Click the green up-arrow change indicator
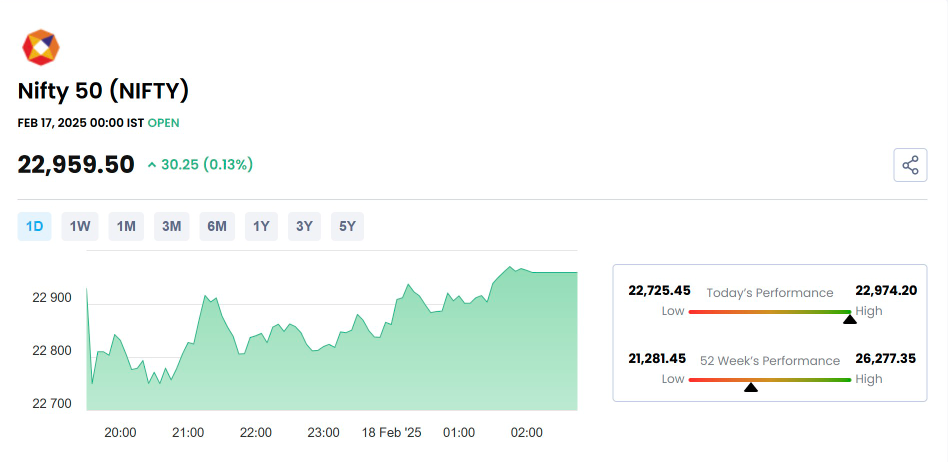Viewport: 948px width, 462px height. click(151, 165)
